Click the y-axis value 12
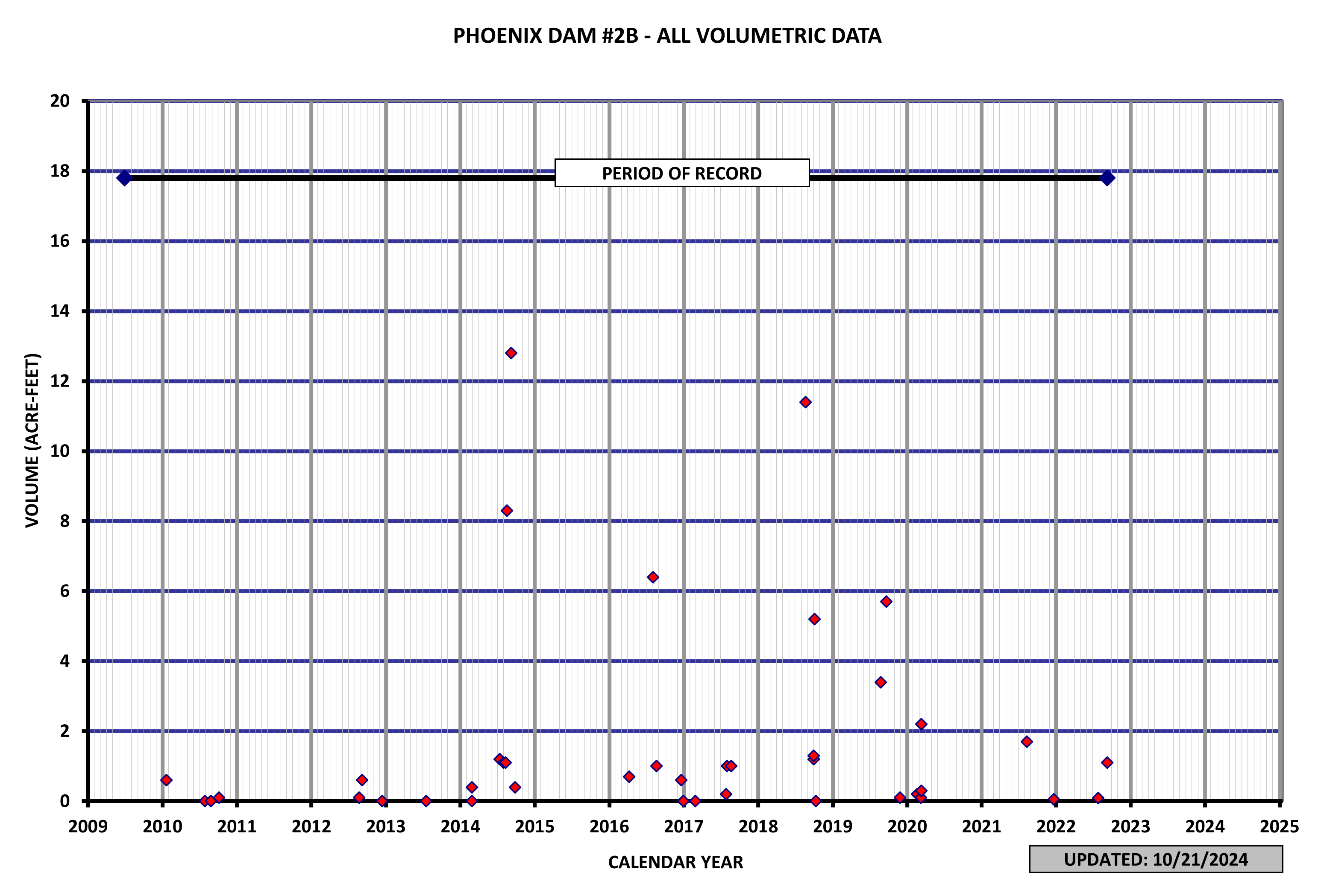The width and height of the screenshot is (1321, 896). tap(60, 381)
